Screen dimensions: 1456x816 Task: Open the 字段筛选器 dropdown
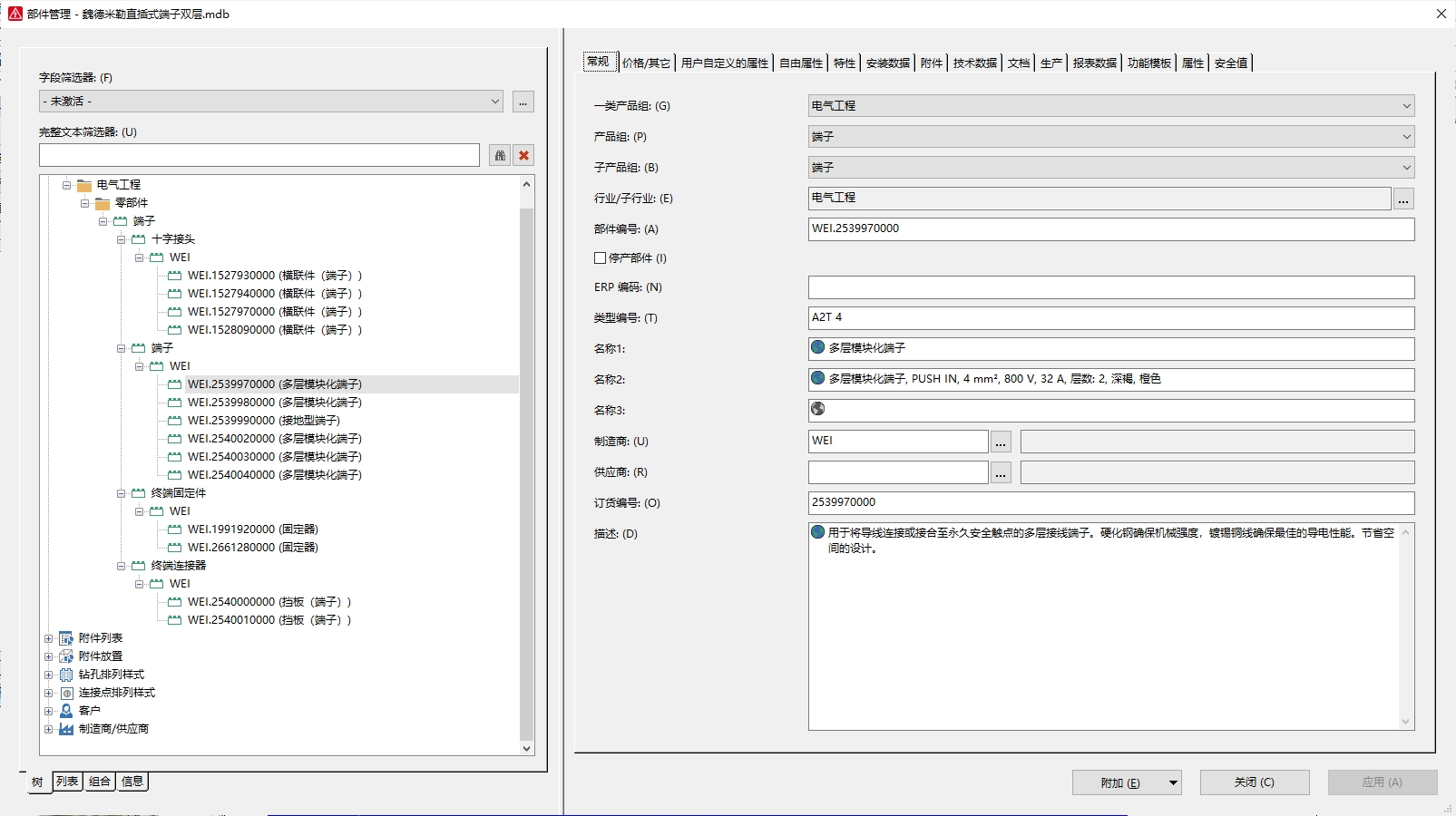pos(495,102)
